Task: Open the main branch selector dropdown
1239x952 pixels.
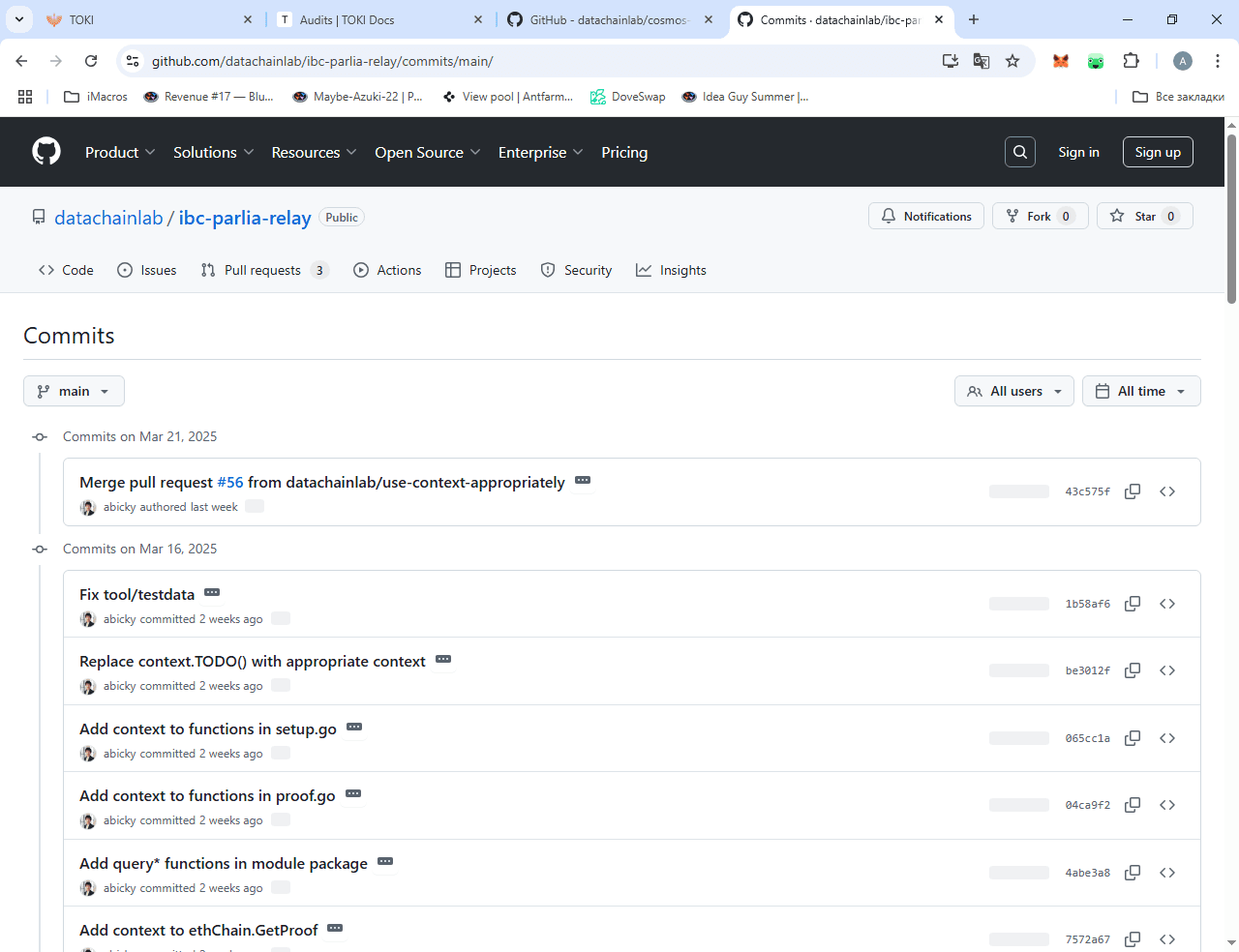Action: [x=74, y=391]
